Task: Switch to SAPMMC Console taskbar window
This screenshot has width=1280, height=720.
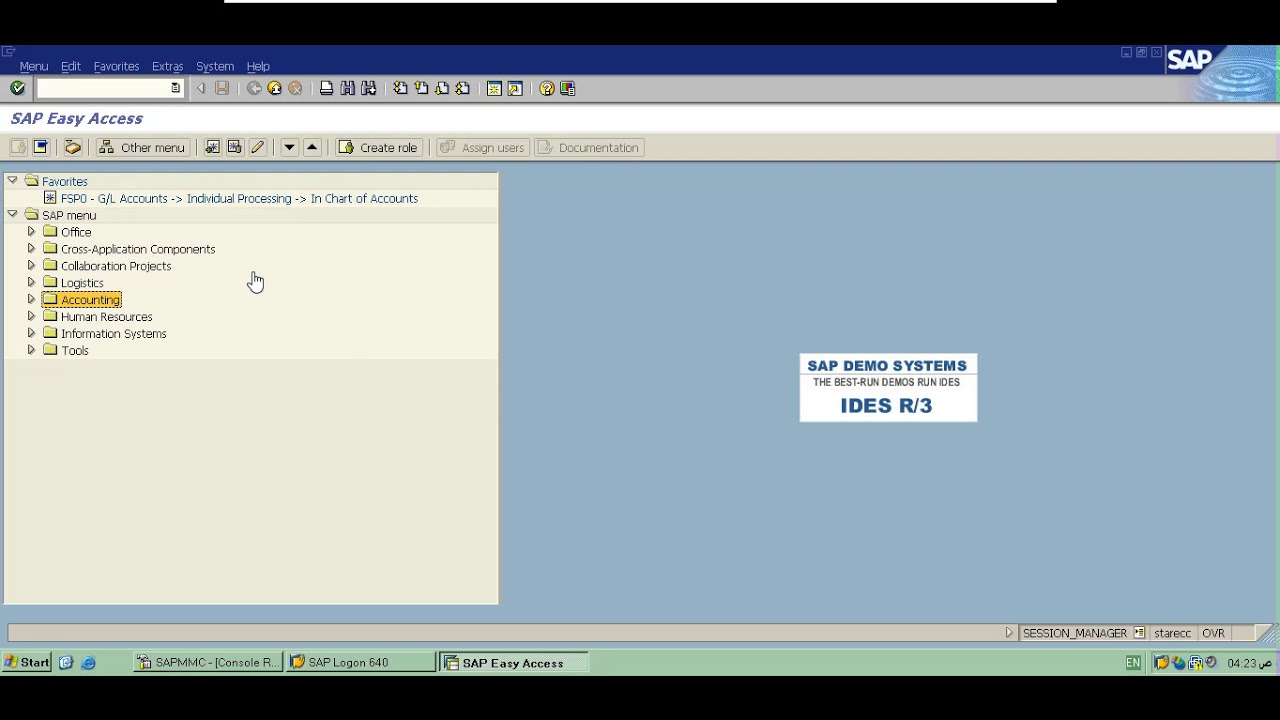Action: [x=209, y=663]
